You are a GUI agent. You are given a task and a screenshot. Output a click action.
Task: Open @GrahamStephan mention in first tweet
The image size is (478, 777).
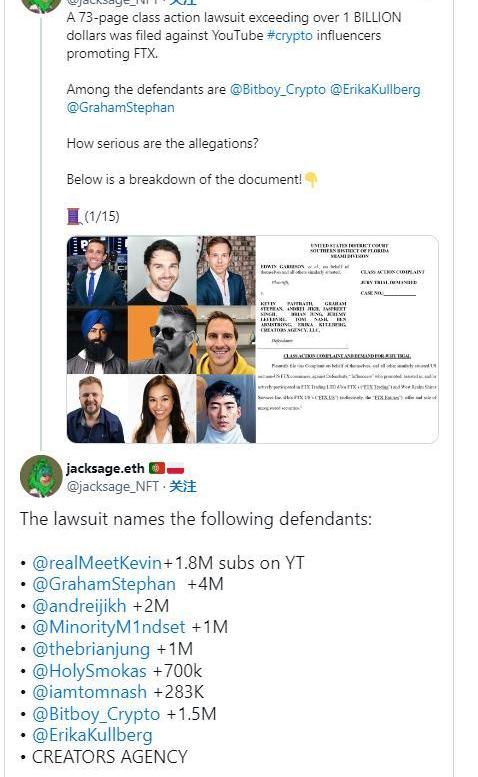[x=120, y=108]
